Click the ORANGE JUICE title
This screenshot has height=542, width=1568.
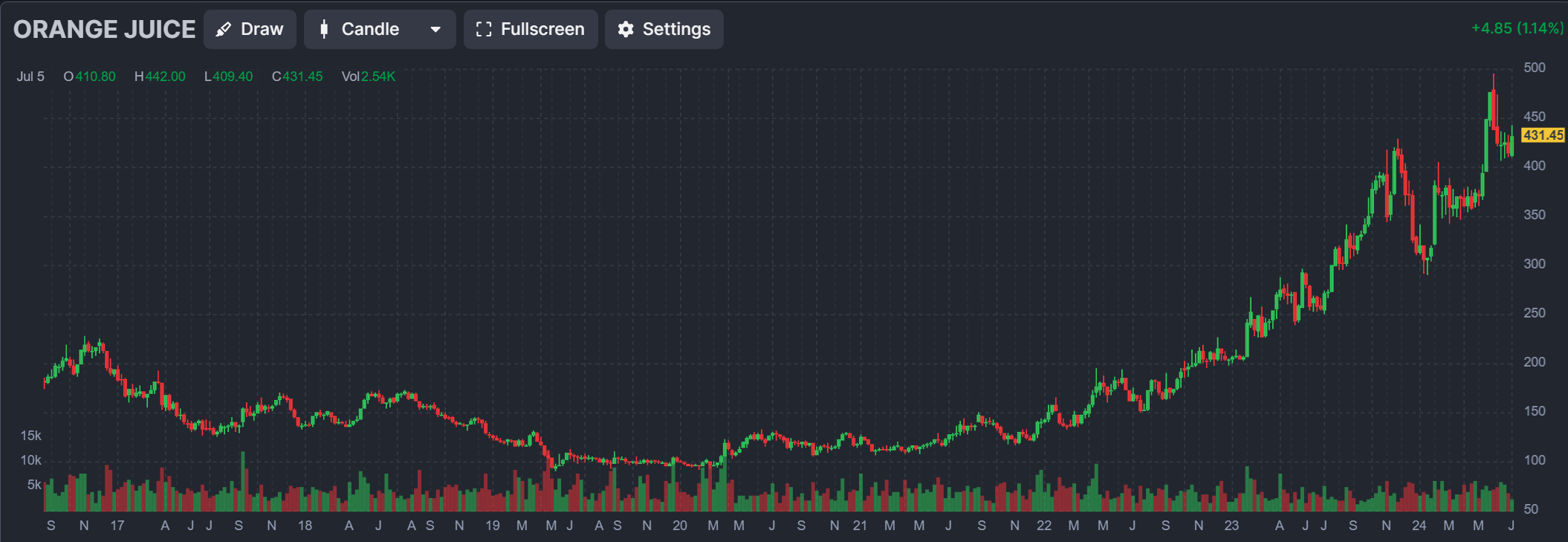point(104,30)
